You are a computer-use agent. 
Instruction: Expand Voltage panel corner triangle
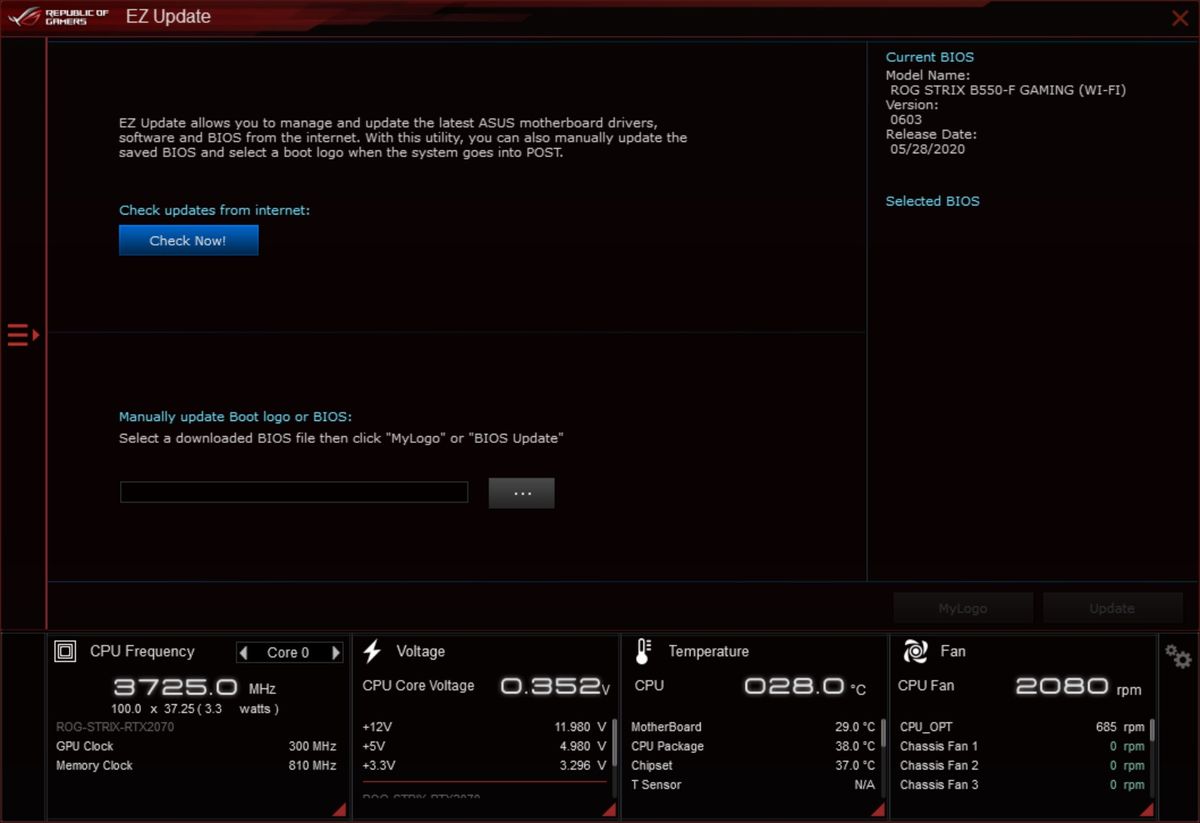point(608,809)
